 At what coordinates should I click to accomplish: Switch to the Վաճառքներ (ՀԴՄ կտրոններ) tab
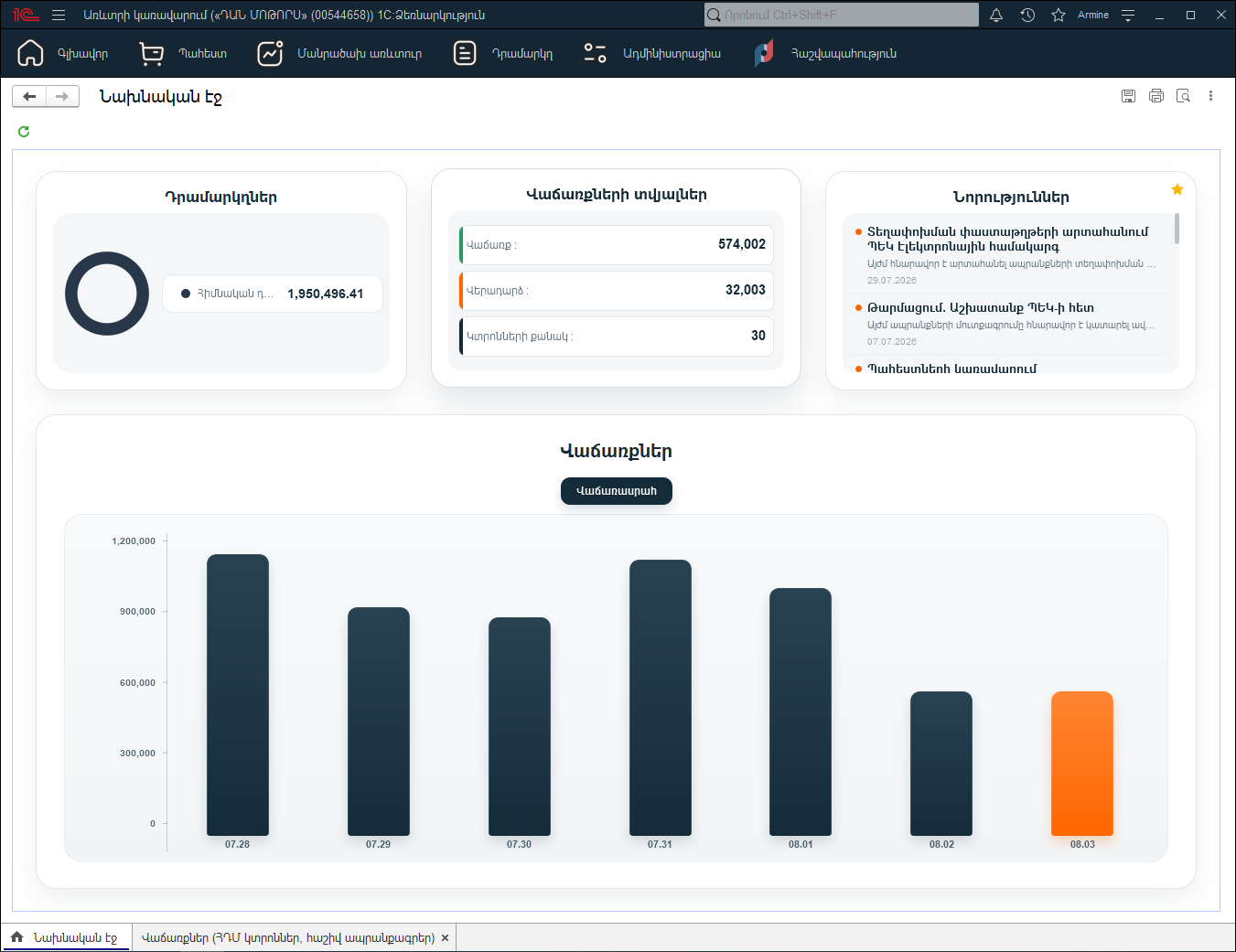tap(288, 937)
